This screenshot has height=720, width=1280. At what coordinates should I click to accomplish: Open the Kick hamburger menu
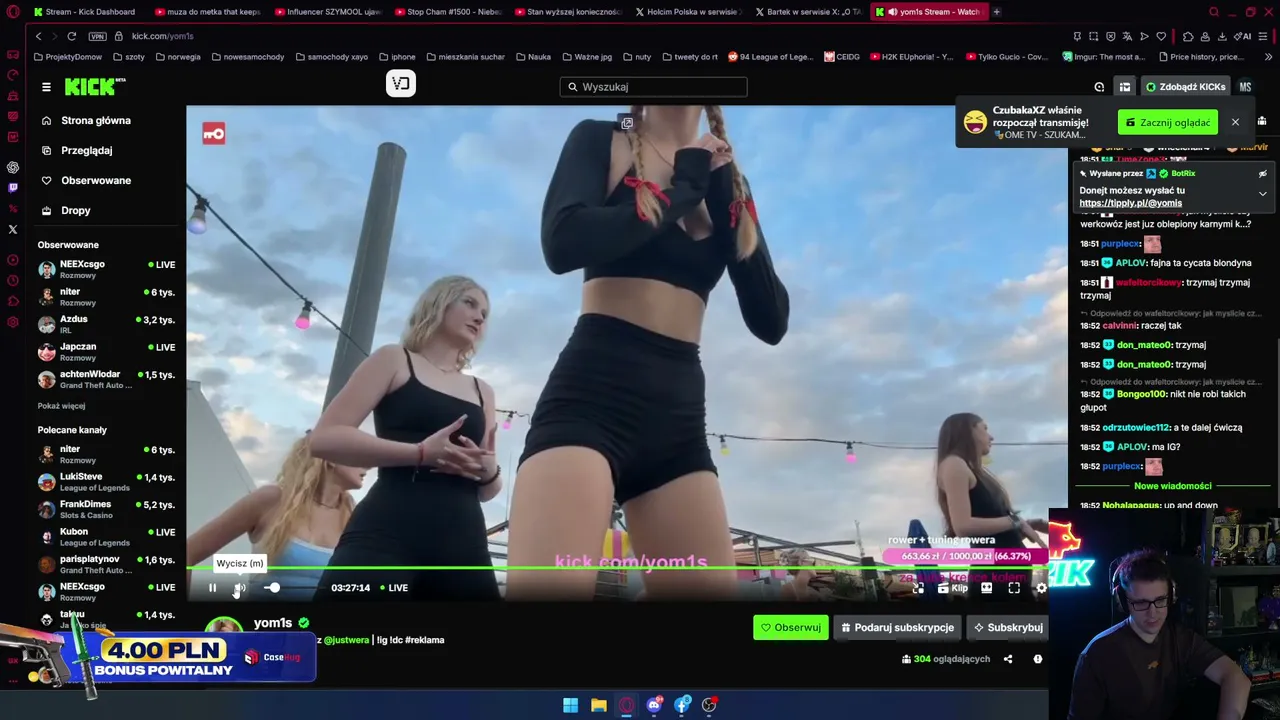pyautogui.click(x=46, y=87)
